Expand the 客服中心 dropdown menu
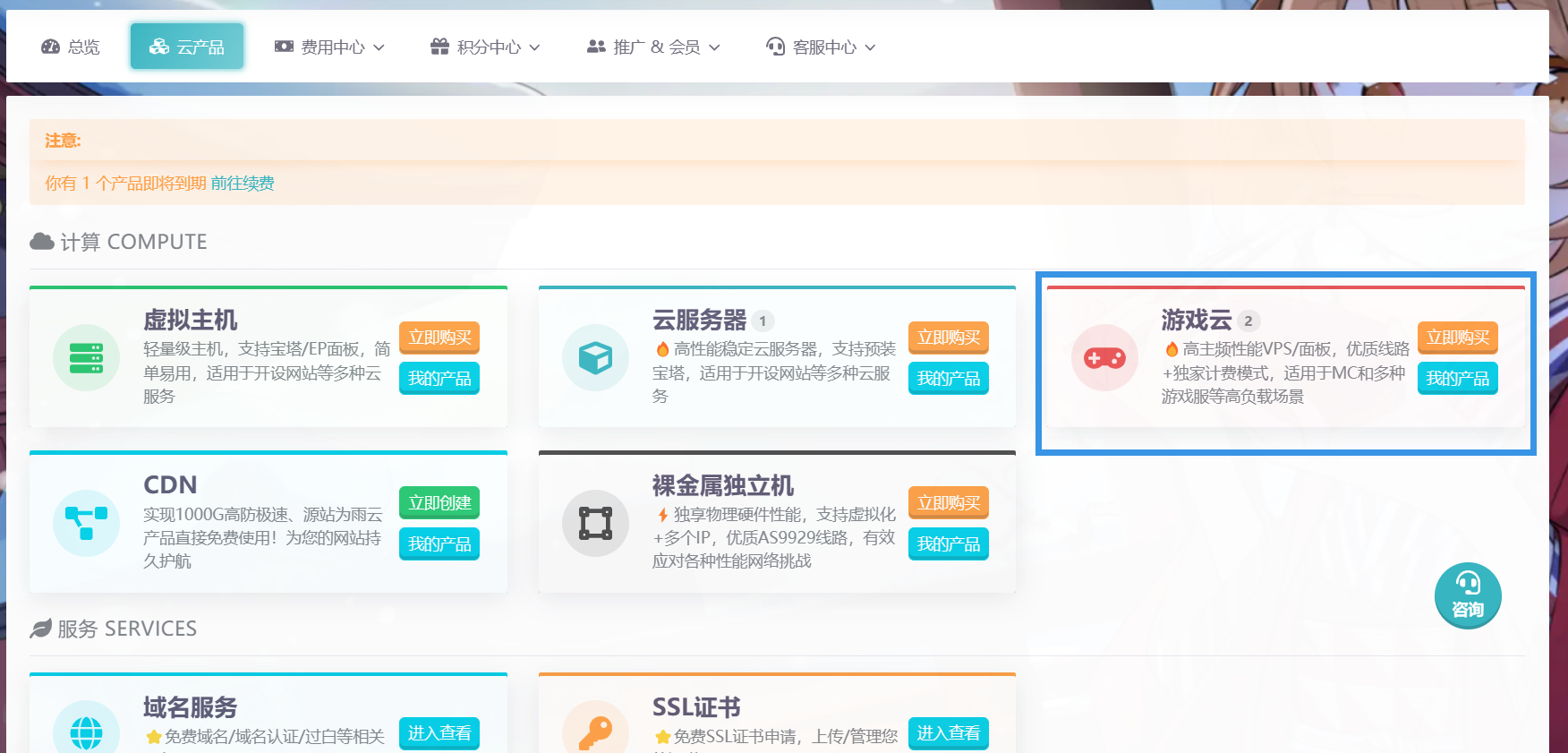Viewport: 1568px width, 753px height. (822, 47)
